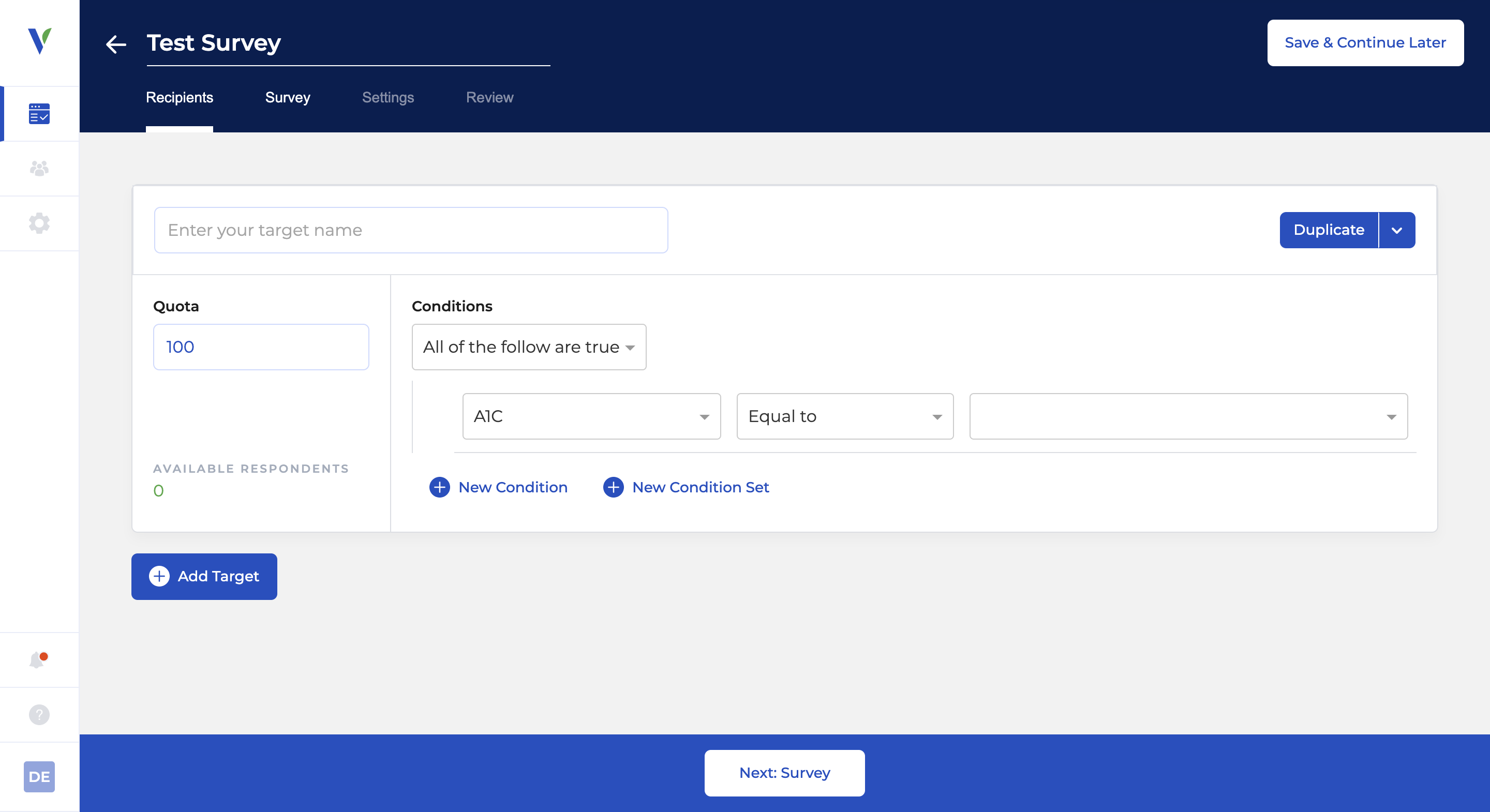Click the help question mark icon

tap(39, 715)
